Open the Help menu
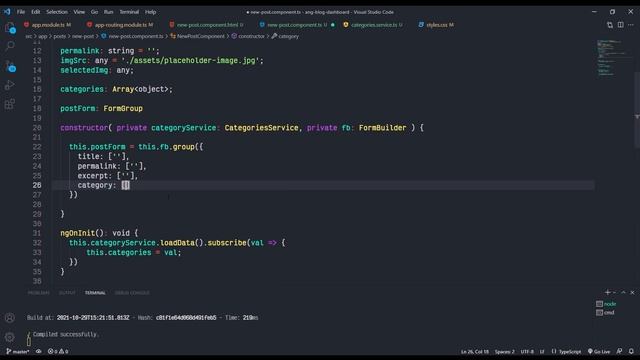The height and width of the screenshot is (360, 640). (x=151, y=12)
